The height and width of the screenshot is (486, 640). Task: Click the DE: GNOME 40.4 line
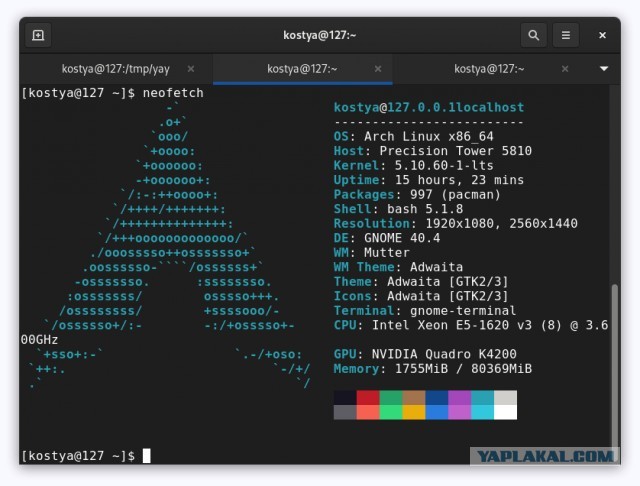[x=387, y=238]
